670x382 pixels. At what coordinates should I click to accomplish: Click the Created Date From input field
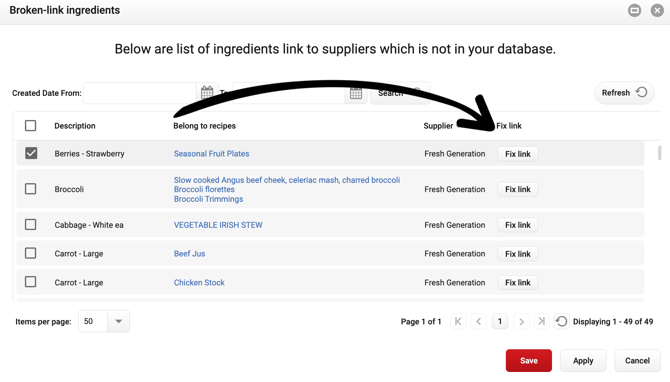(x=139, y=93)
